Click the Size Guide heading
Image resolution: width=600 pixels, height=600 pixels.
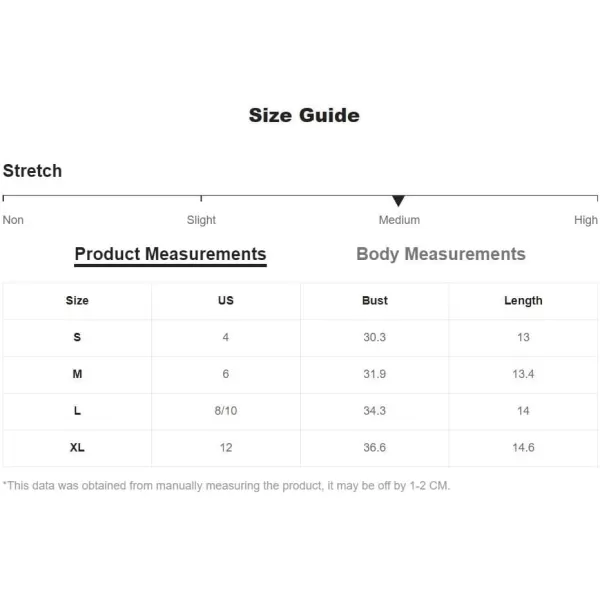[x=304, y=116]
